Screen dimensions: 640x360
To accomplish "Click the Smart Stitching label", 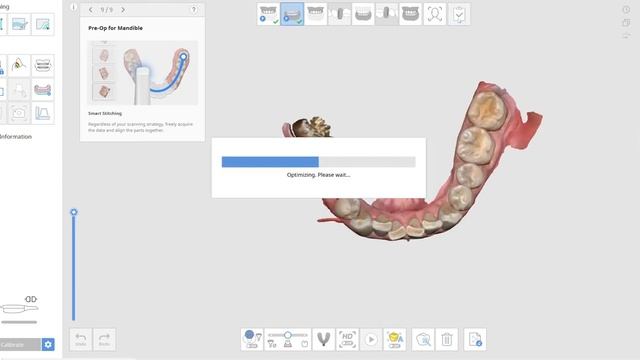I will pyautogui.click(x=105, y=113).
